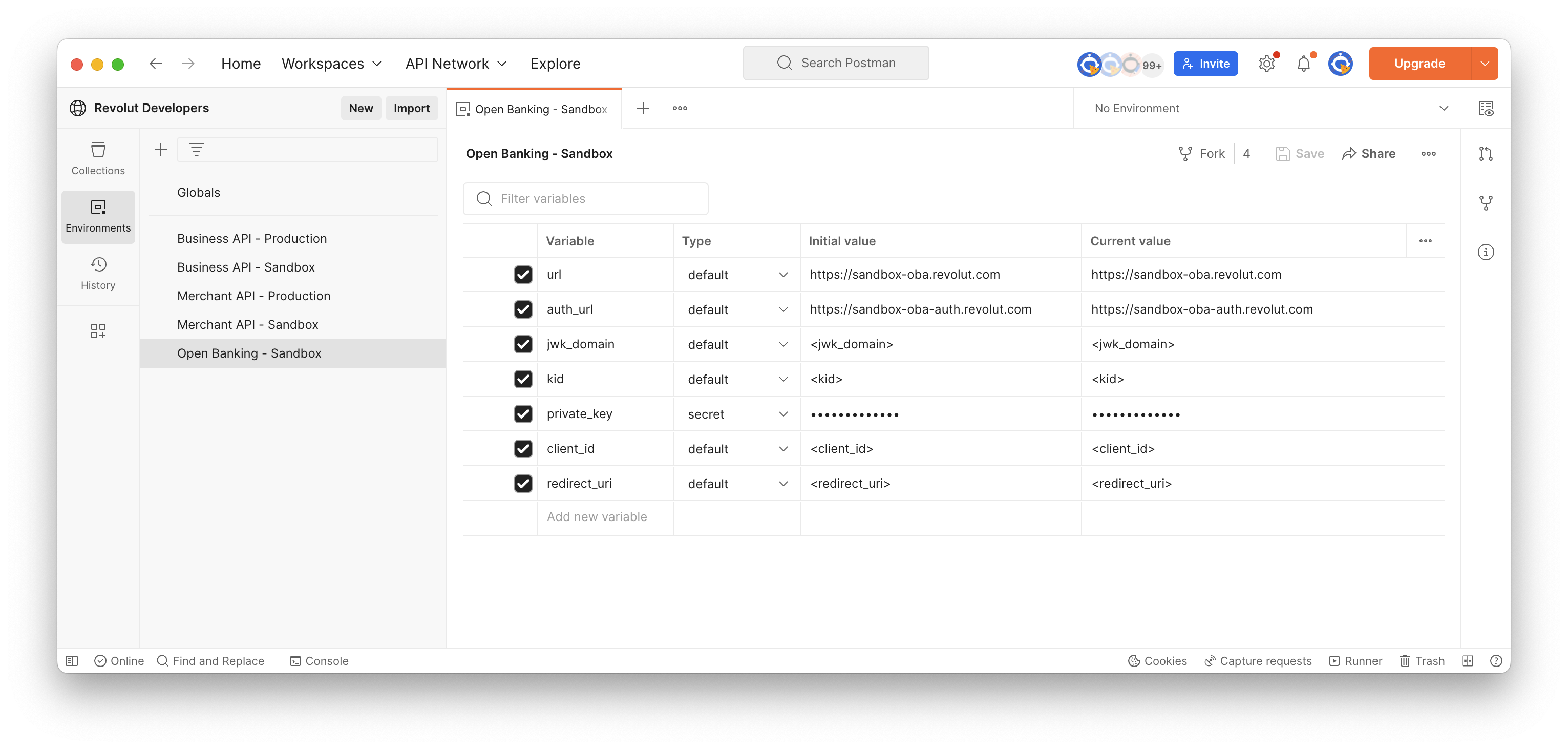The image size is (1568, 749).
Task: Uncheck the url variable checkbox
Action: click(x=523, y=275)
